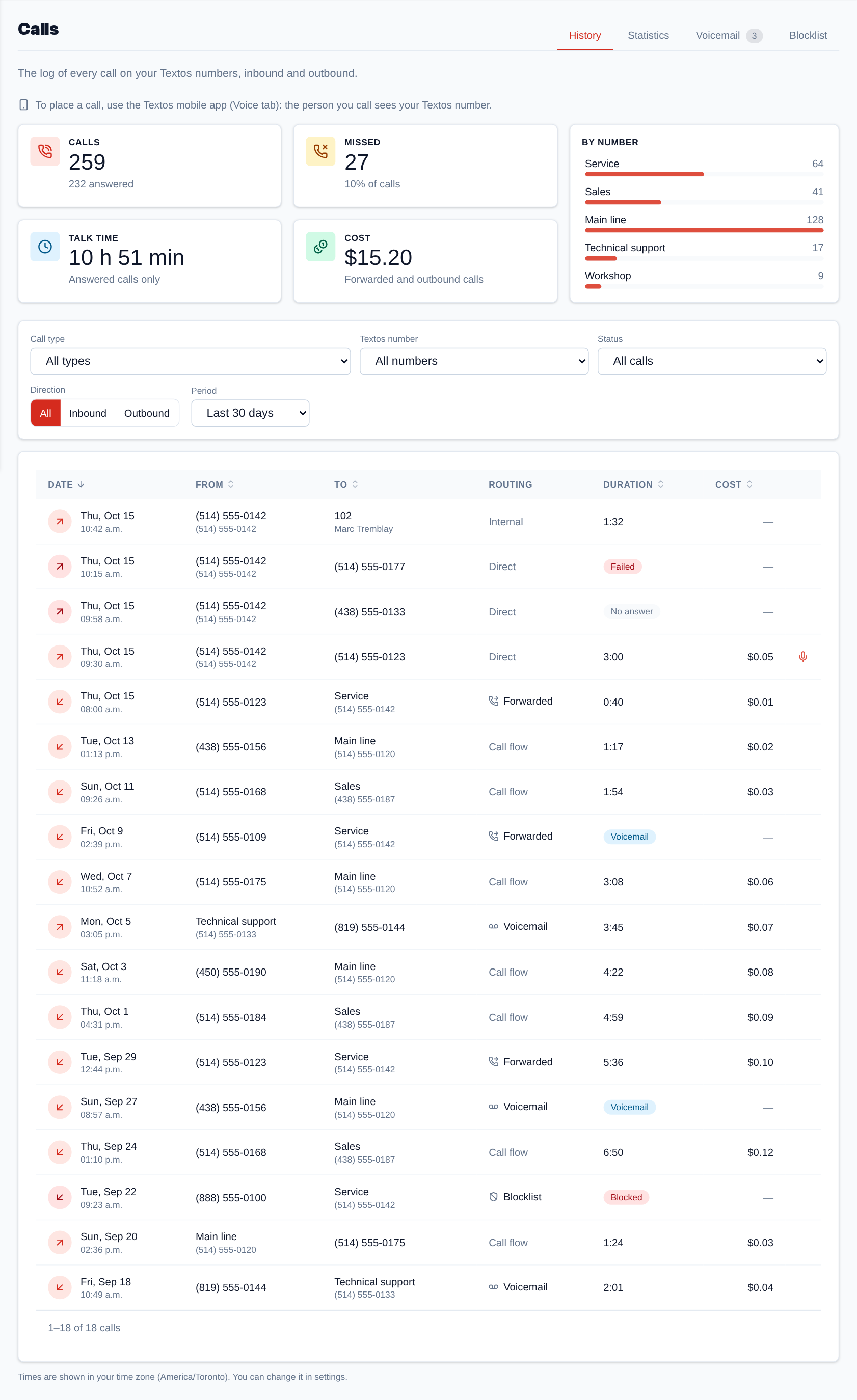The height and width of the screenshot is (1400, 857).
Task: Click the No answer status badge
Action: pos(631,611)
